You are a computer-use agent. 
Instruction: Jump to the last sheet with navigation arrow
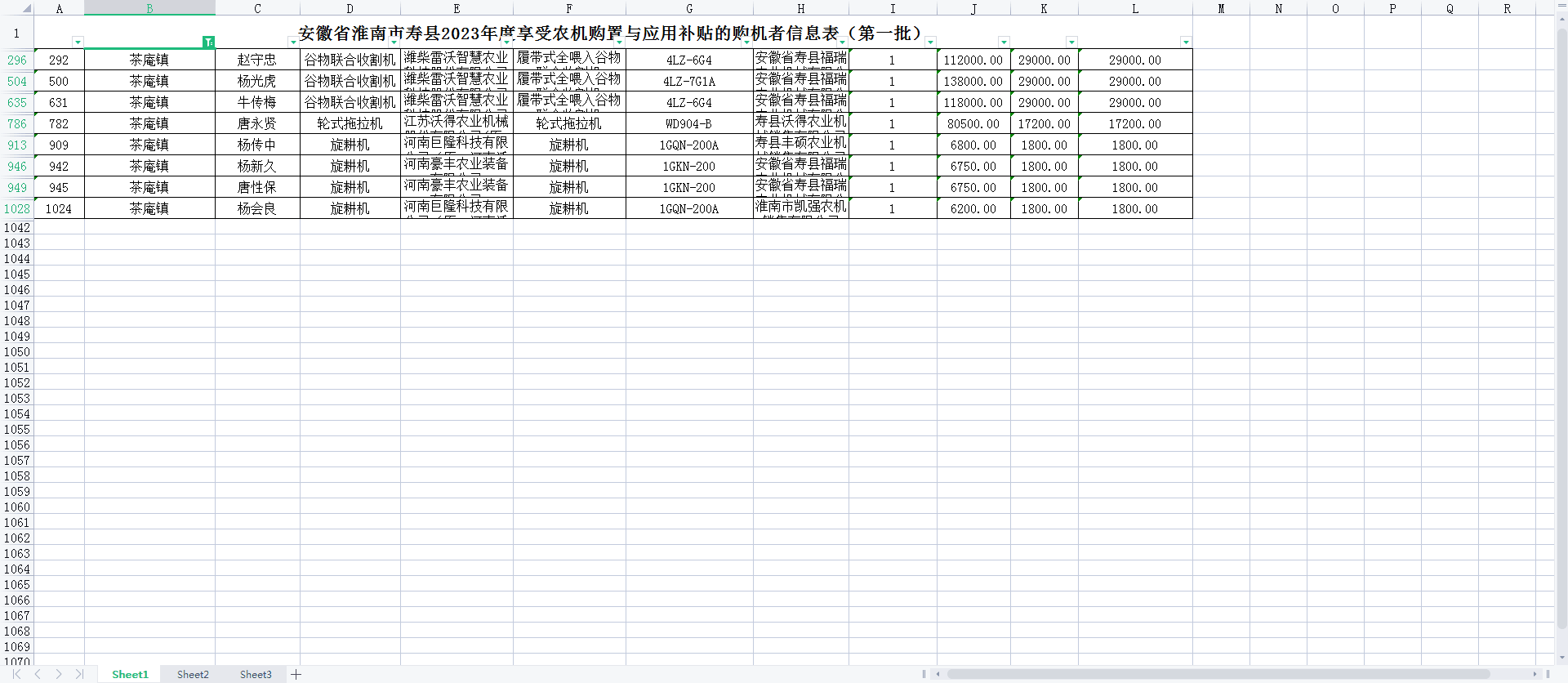(79, 674)
